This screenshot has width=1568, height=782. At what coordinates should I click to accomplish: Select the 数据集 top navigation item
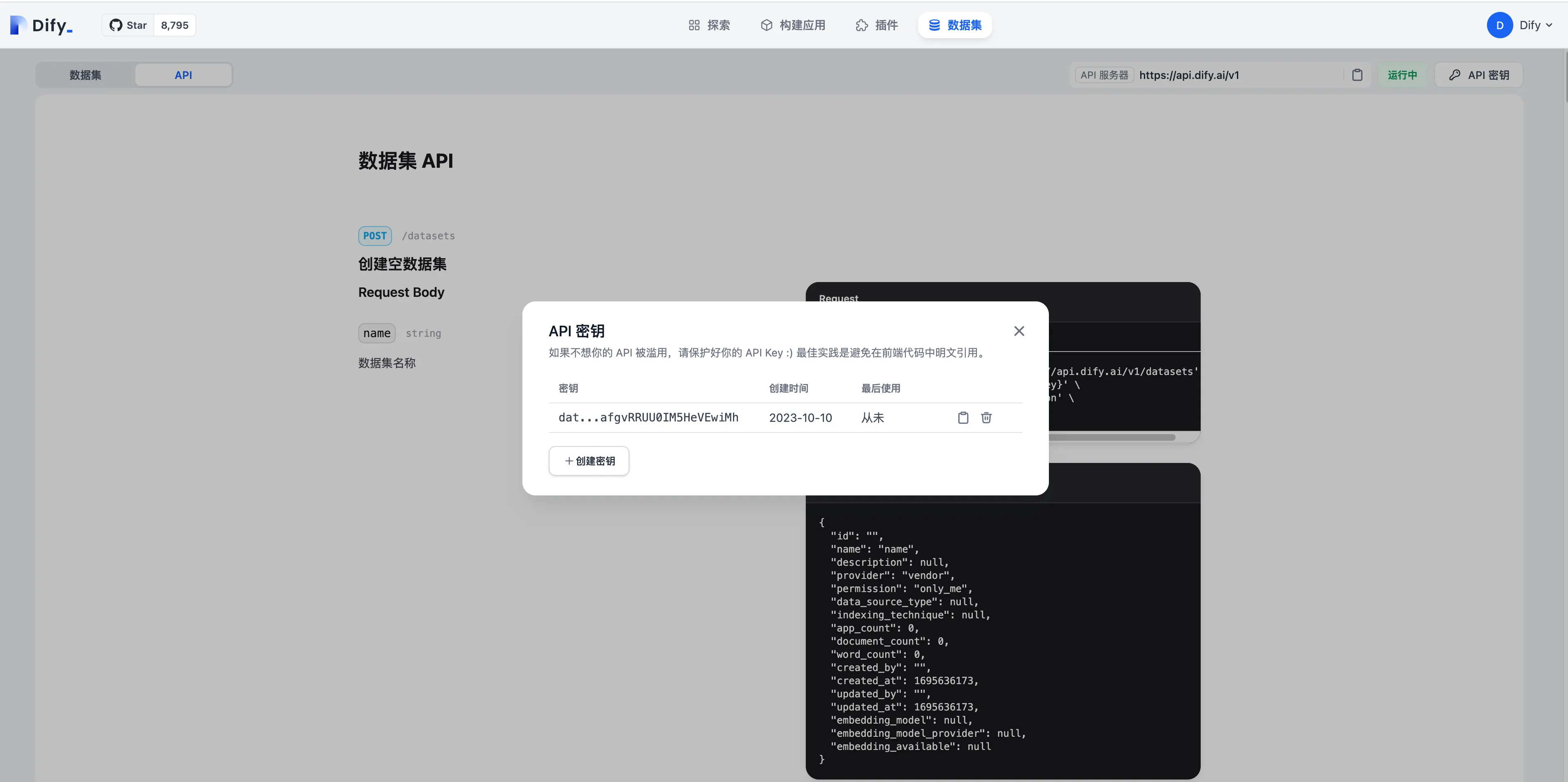pyautogui.click(x=954, y=25)
